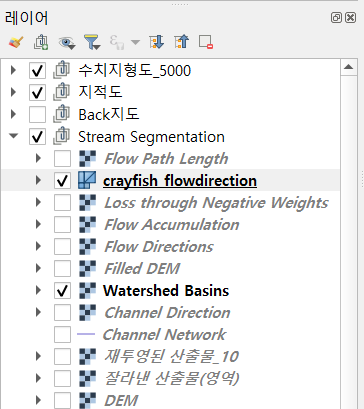
Task: Click the Filter Legend funnel icon
Action: point(92,42)
